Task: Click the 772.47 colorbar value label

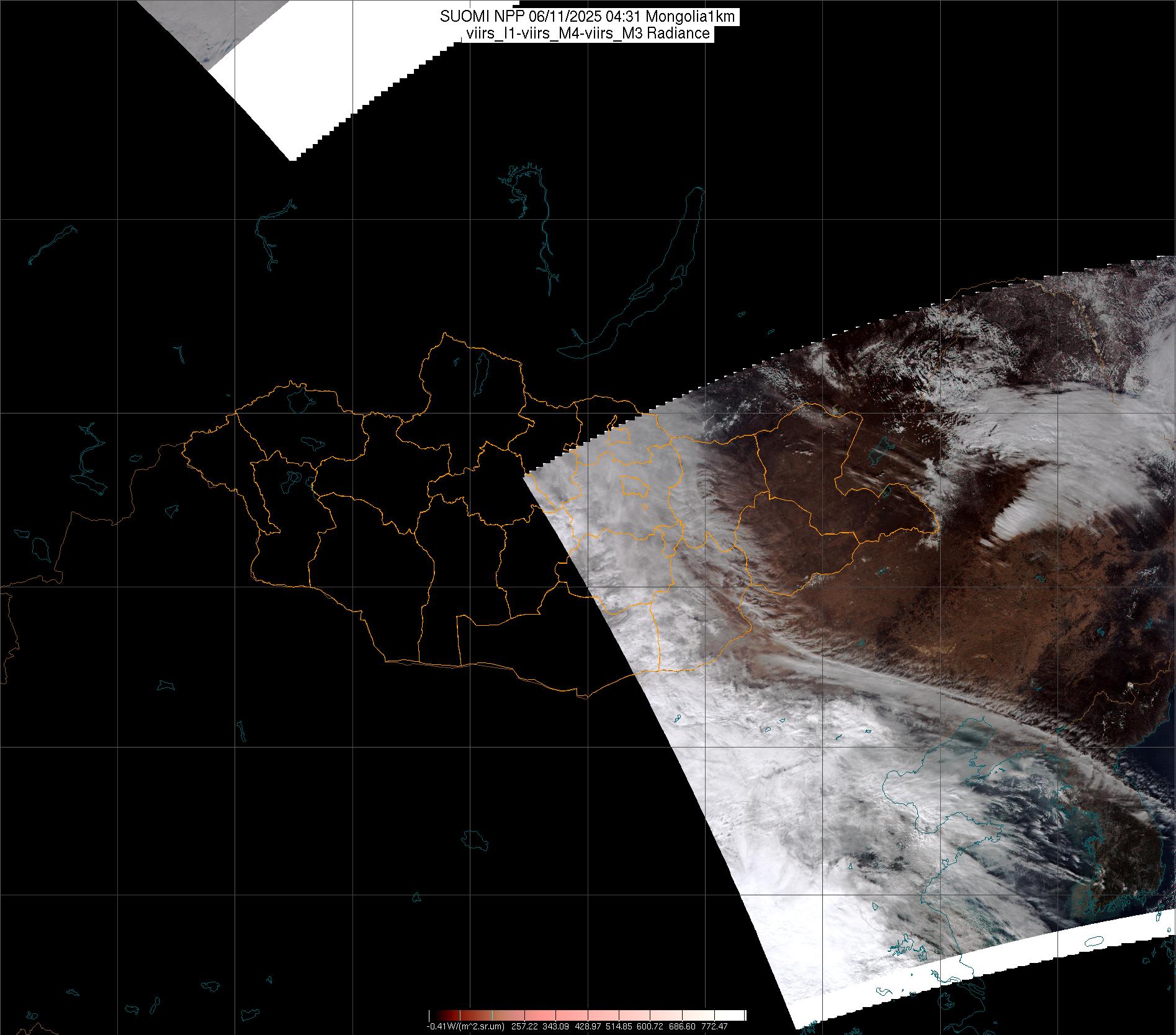Action: point(714,1026)
